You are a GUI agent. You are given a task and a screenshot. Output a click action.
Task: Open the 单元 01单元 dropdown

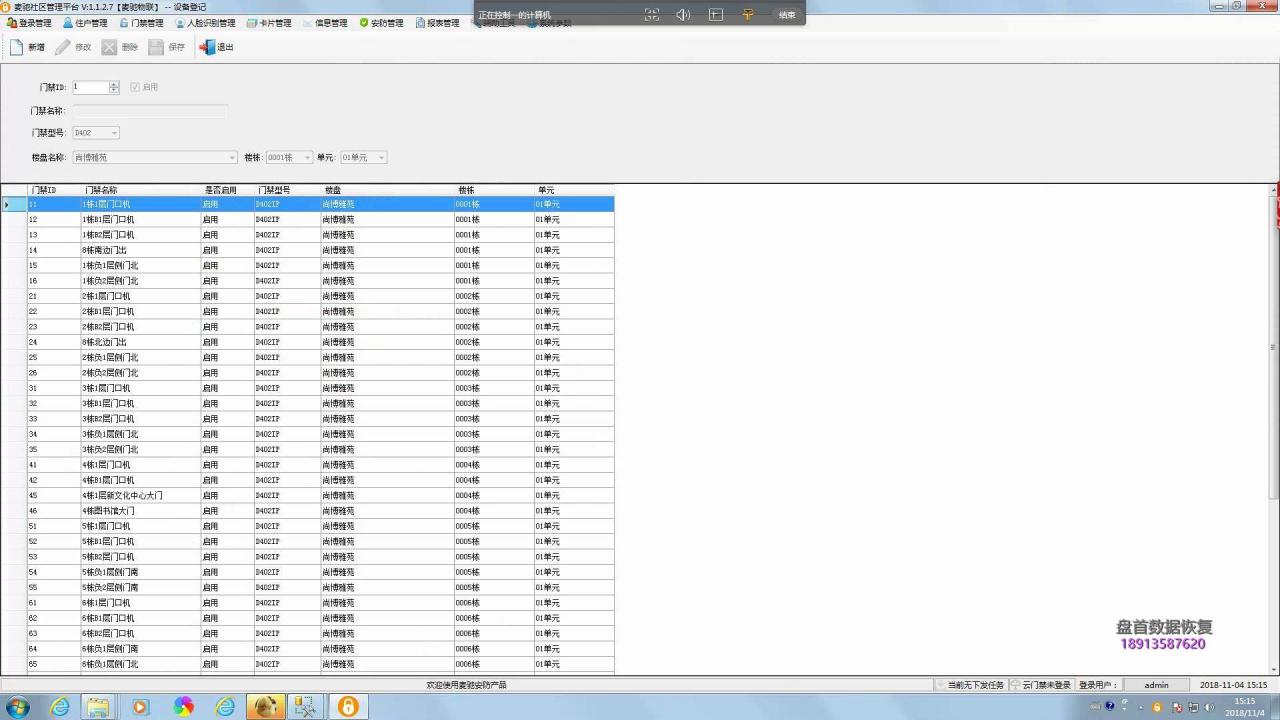pos(381,157)
